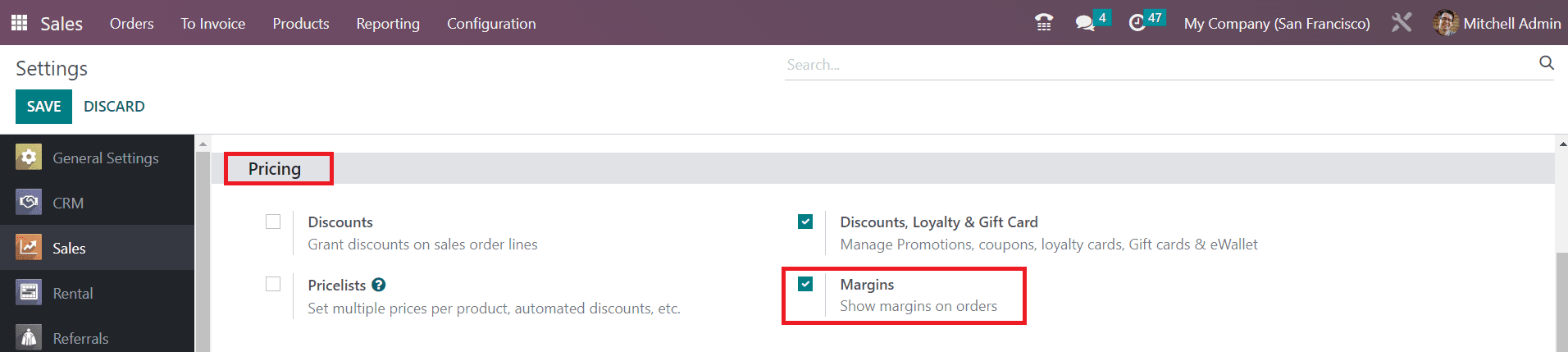Open the Configuration menu

(491, 24)
